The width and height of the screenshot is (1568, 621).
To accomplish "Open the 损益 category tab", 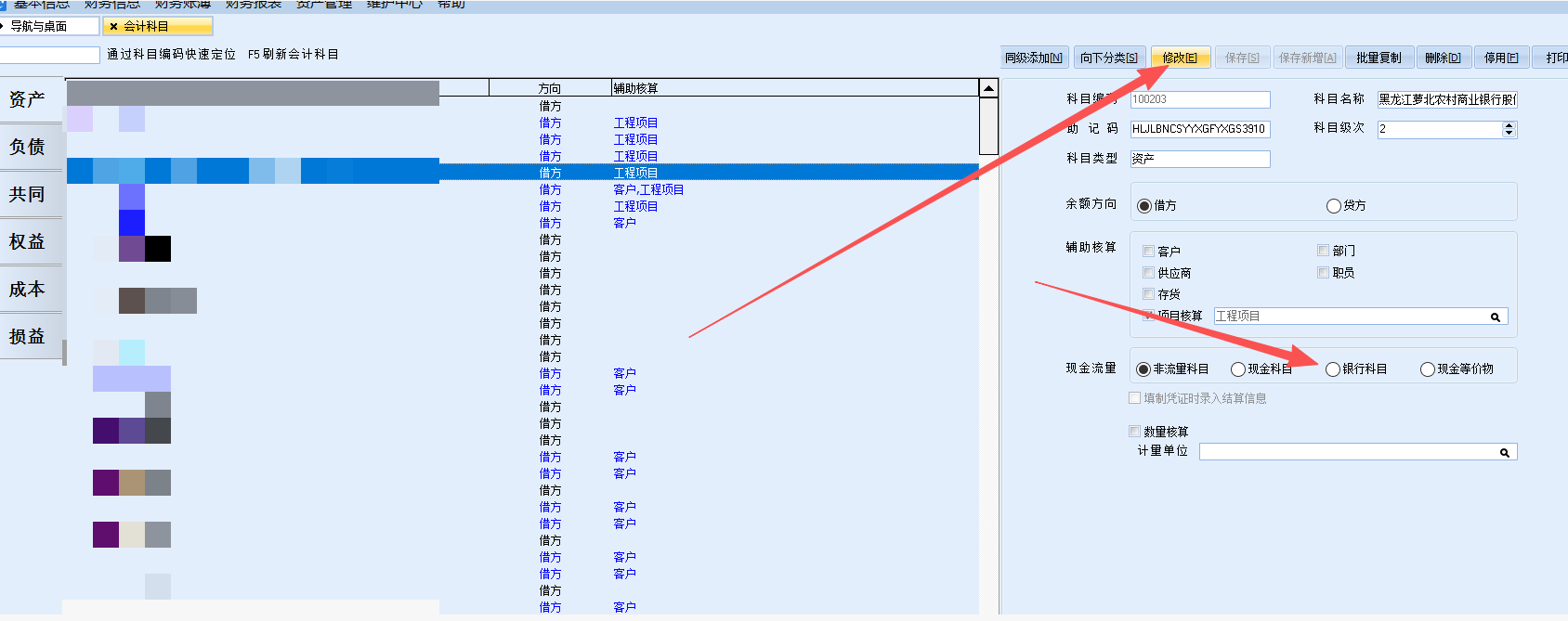I will pyautogui.click(x=28, y=336).
